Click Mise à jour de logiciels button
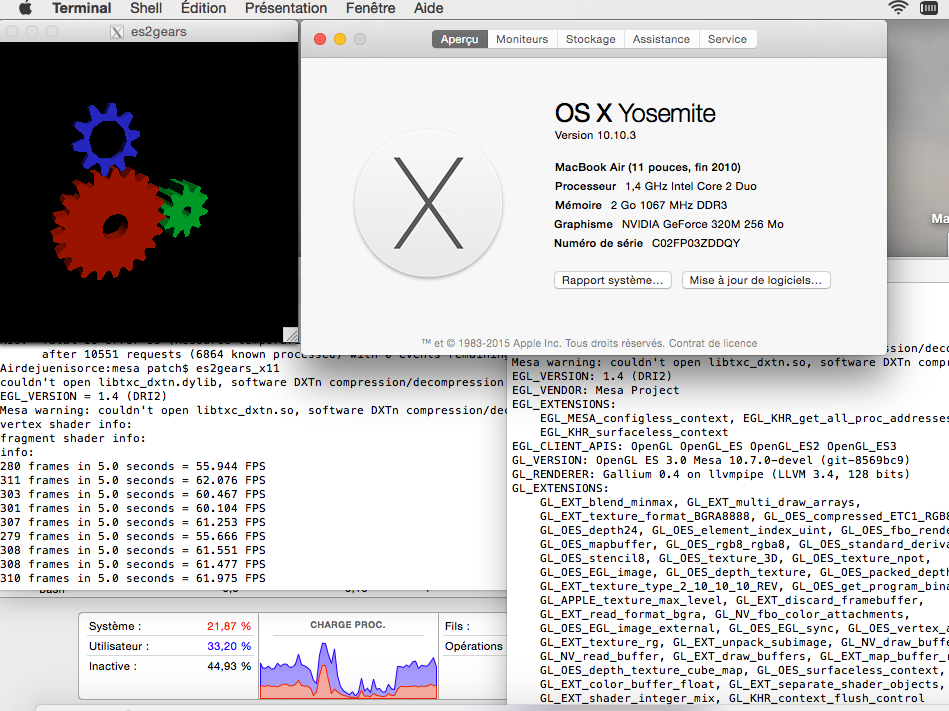 click(x=756, y=281)
